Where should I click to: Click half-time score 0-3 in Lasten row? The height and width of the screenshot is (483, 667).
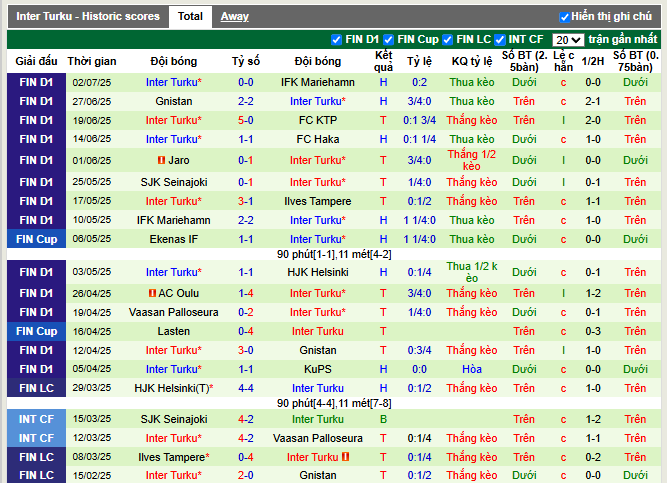tap(593, 331)
